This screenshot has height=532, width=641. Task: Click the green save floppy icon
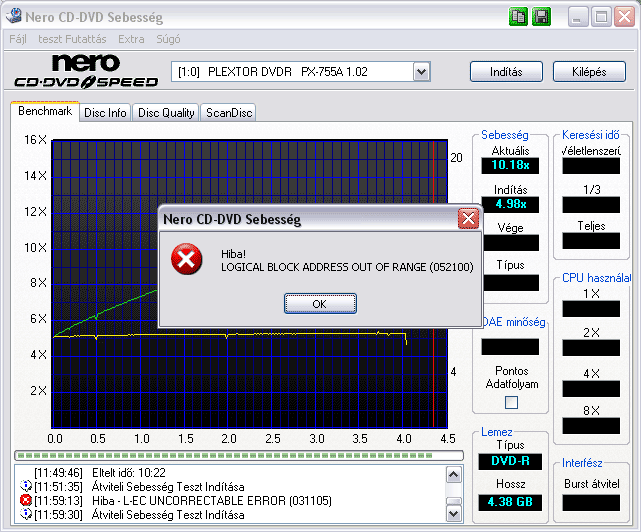coord(541,17)
